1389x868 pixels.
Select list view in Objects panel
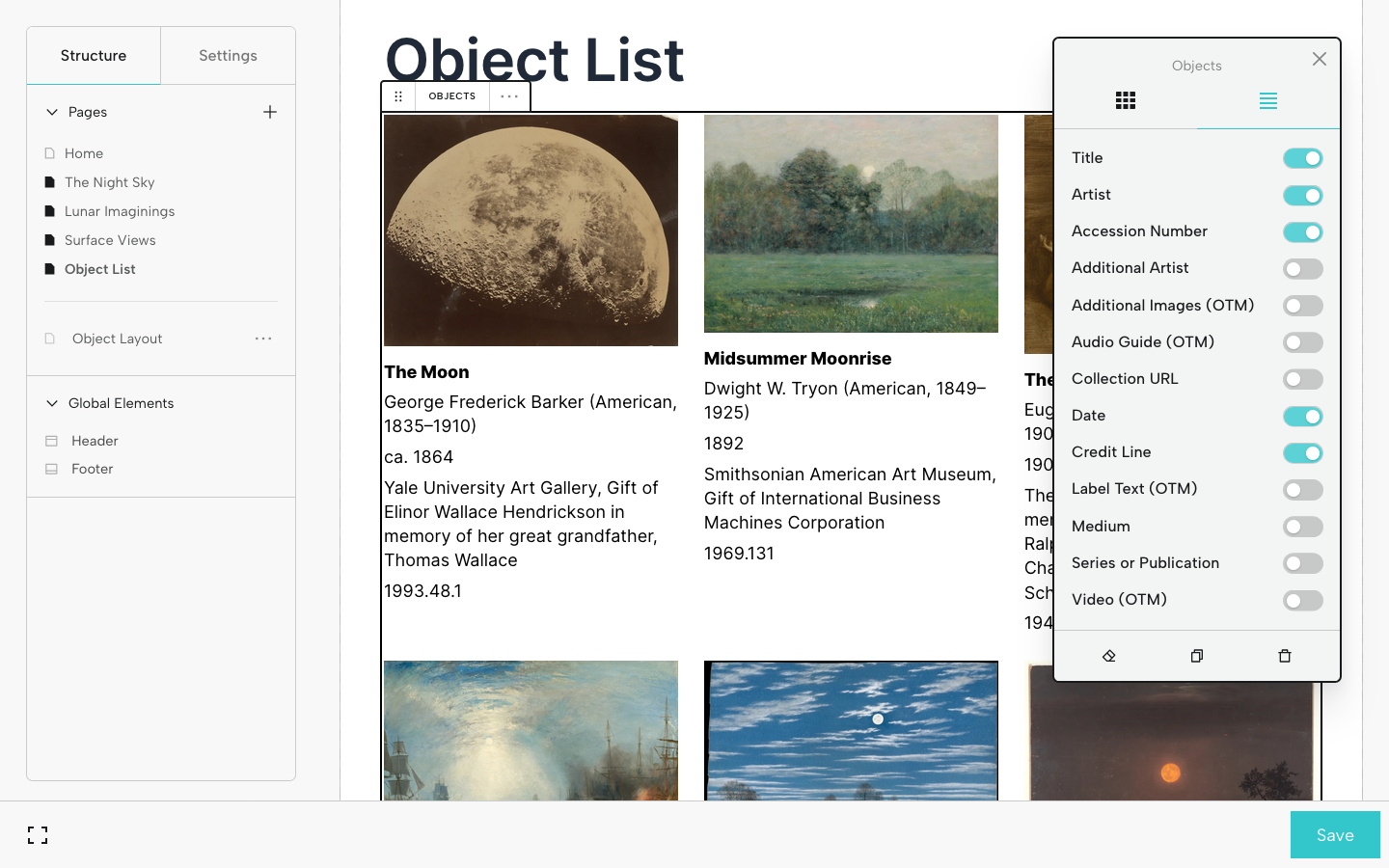(1268, 100)
